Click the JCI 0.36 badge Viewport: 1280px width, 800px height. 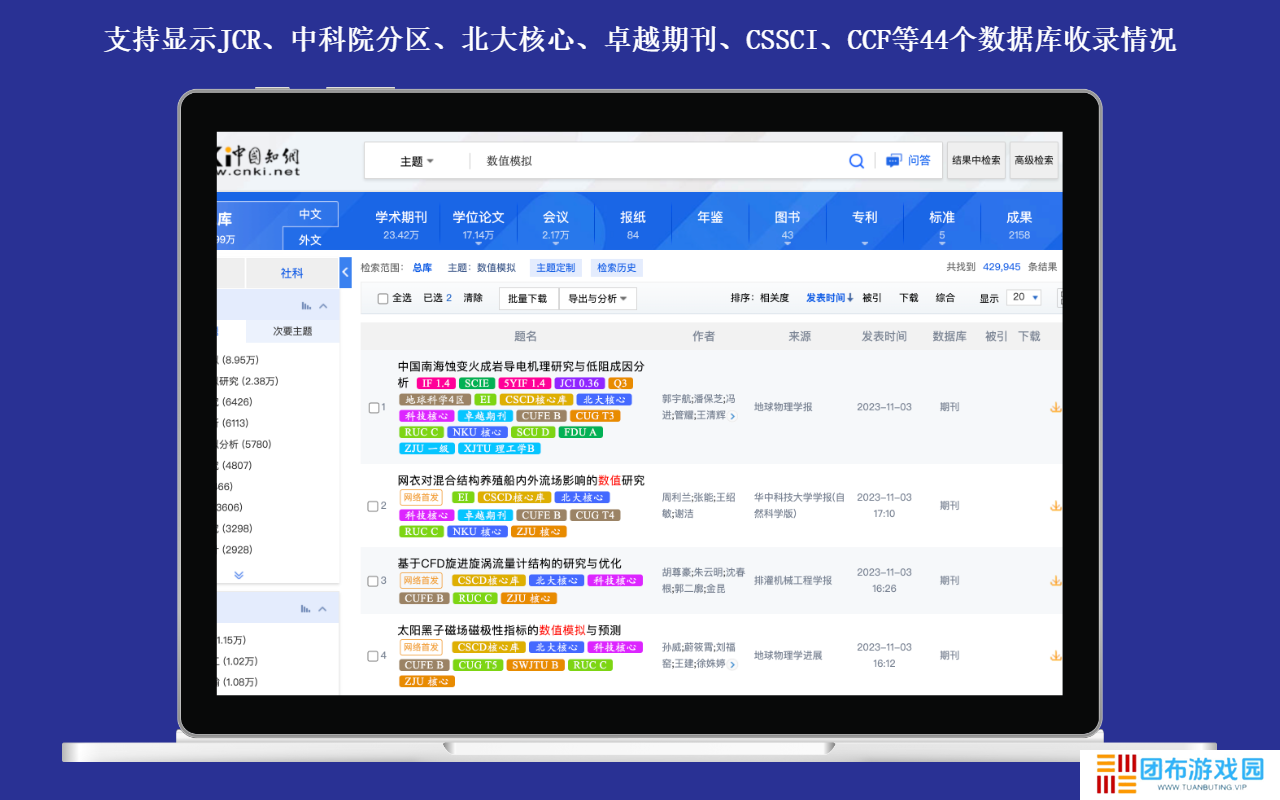click(580, 383)
